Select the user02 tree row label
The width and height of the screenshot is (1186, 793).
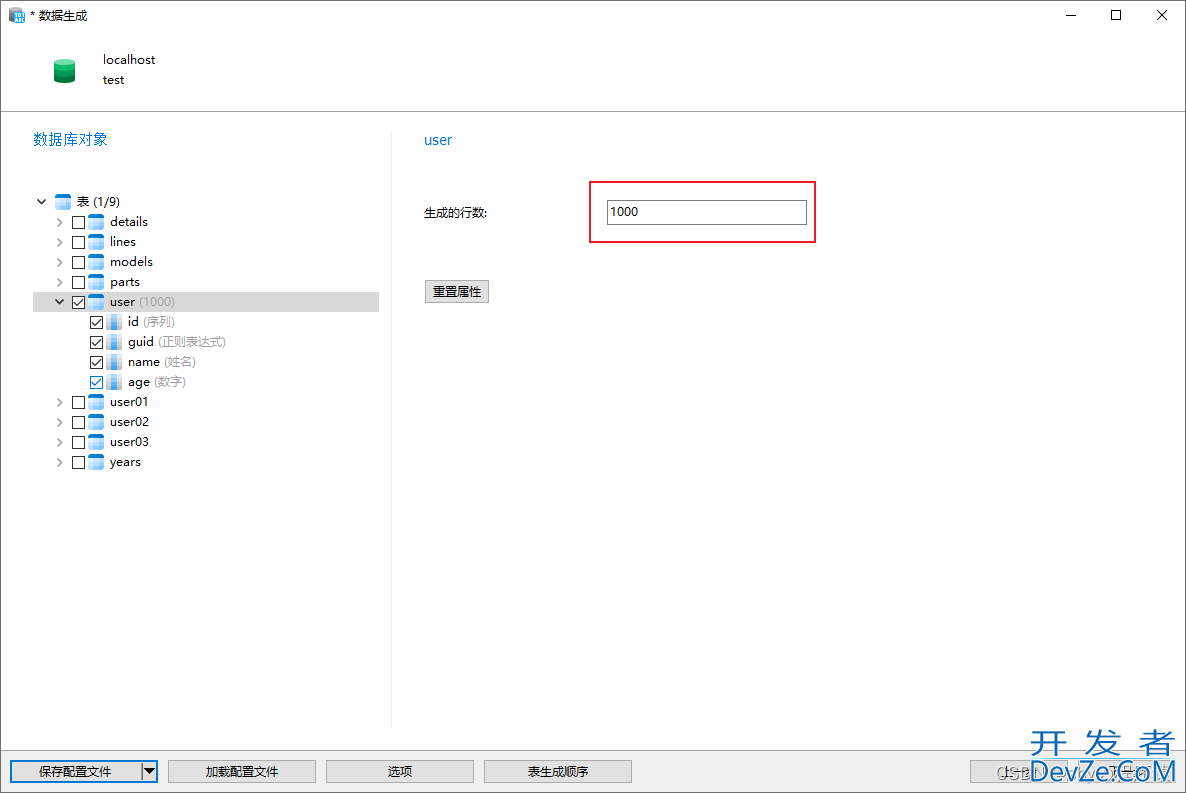pos(129,422)
